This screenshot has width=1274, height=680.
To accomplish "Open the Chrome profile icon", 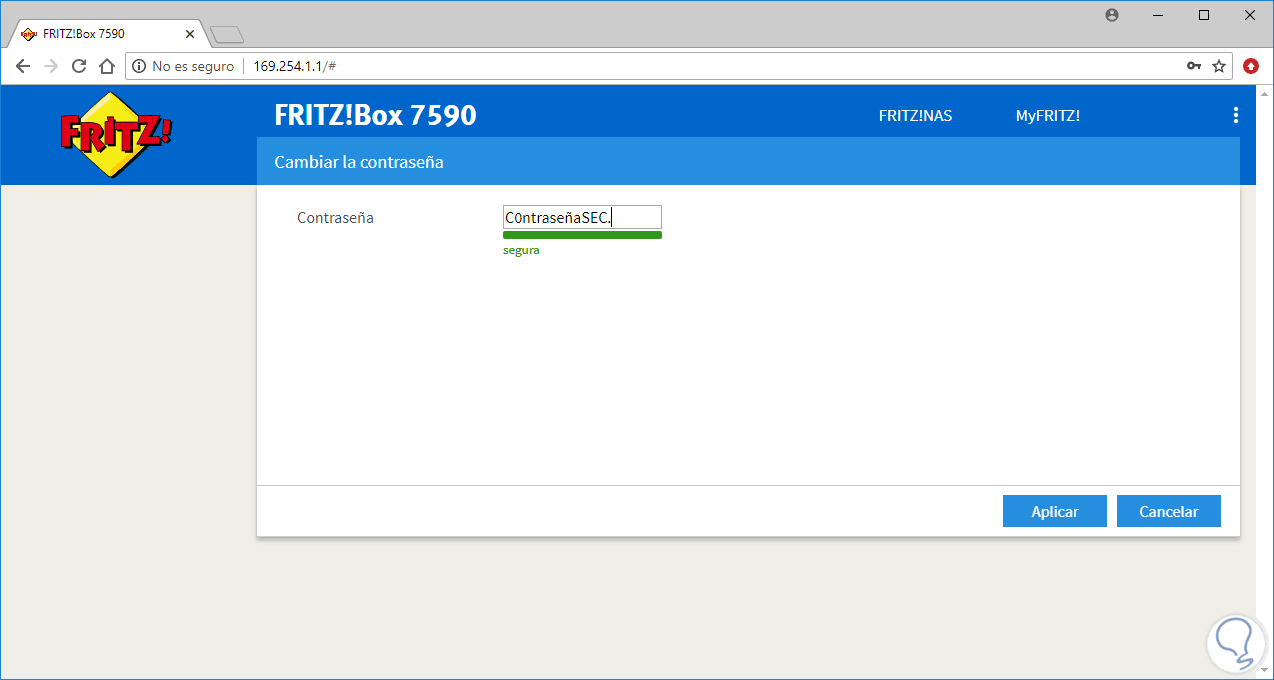I will (x=1113, y=15).
